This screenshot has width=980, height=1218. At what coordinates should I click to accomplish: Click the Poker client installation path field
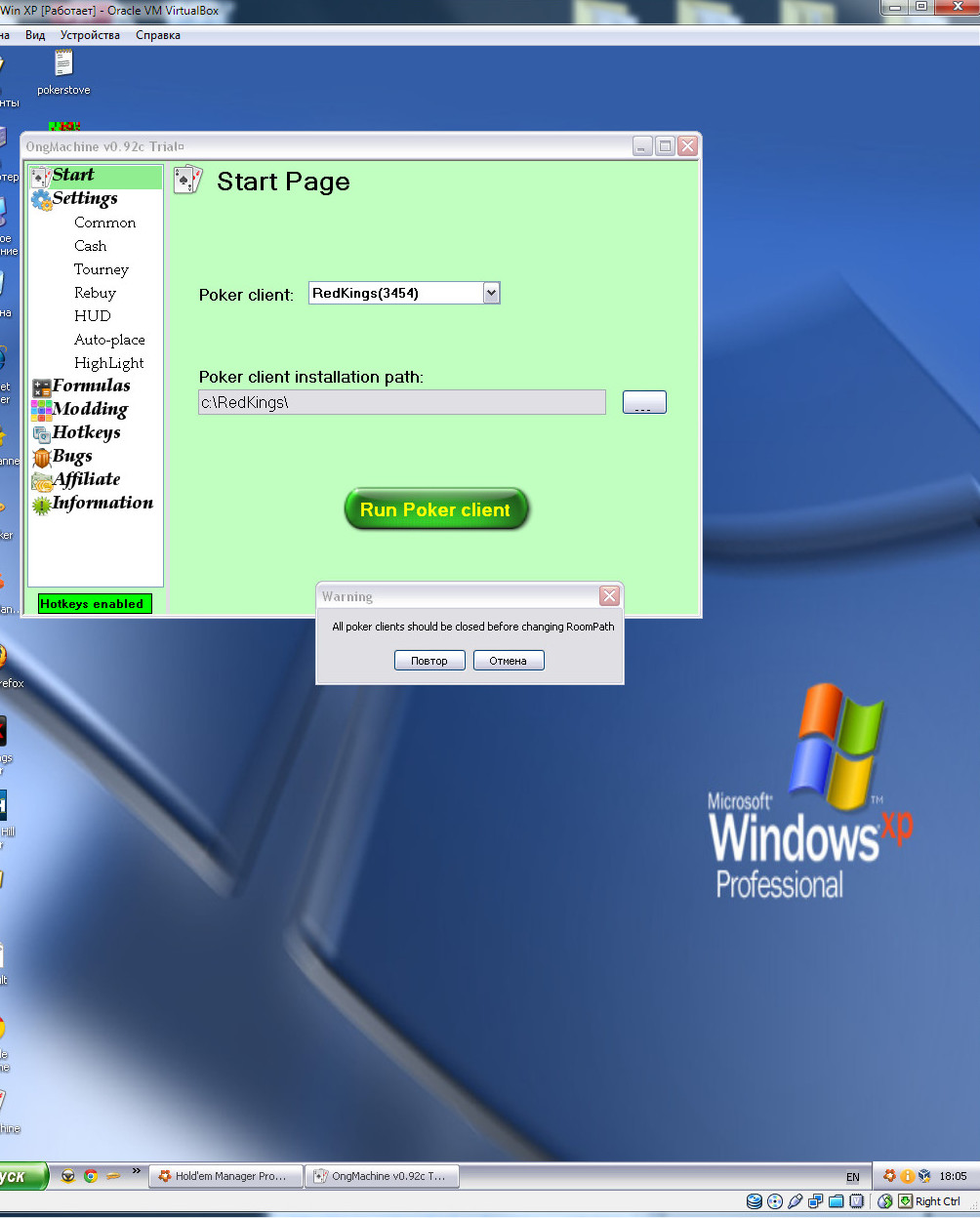point(402,402)
